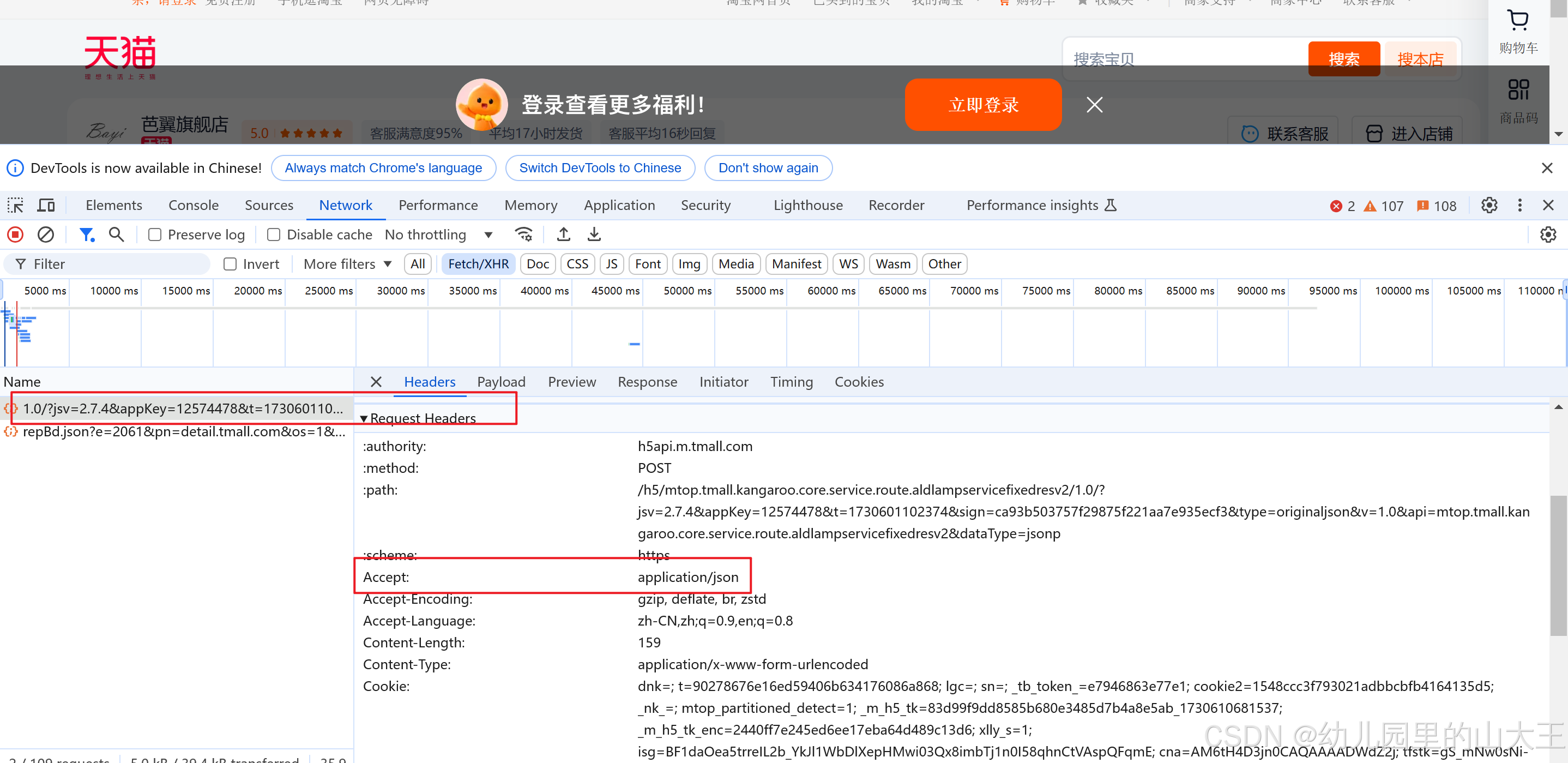Click the Payload tab in request panel
The image size is (1568, 763).
pos(501,382)
